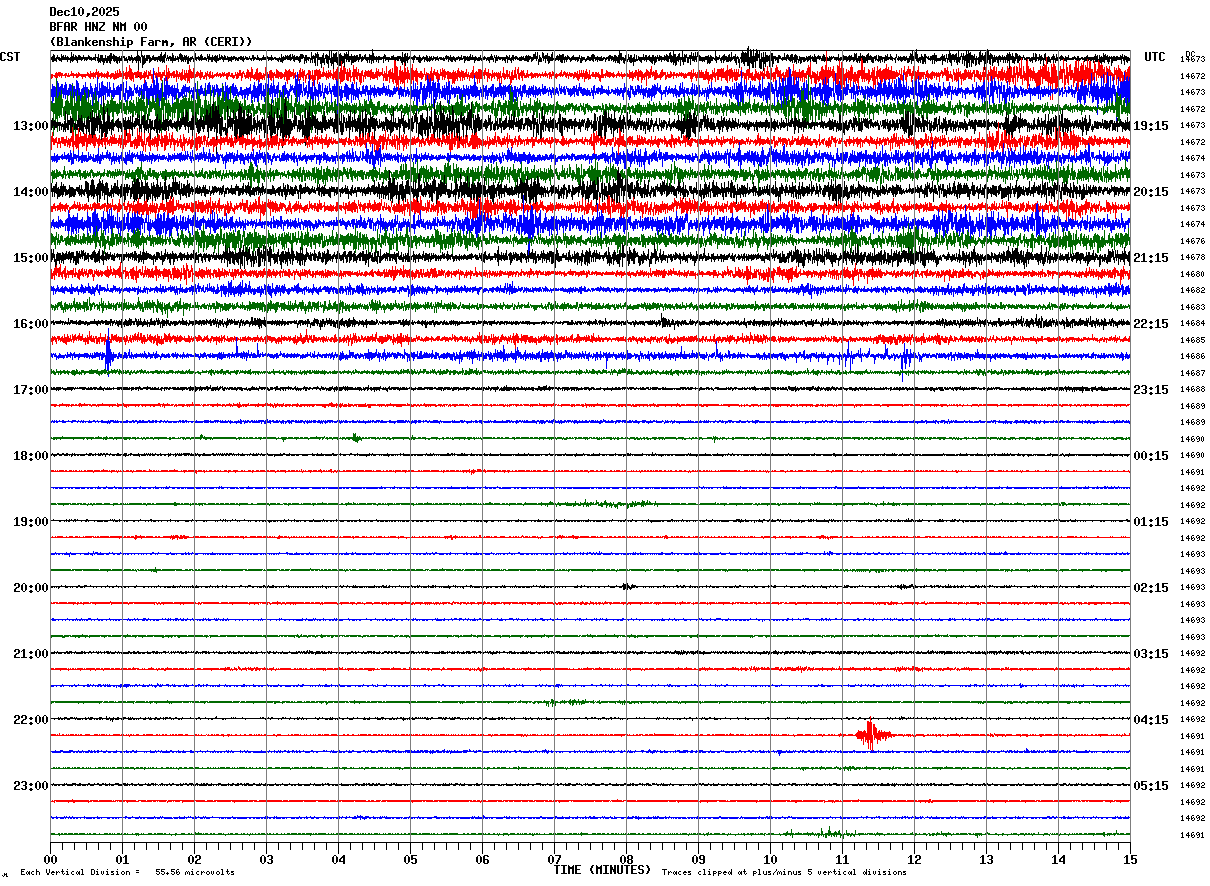Click the 19:15 UTC time label
Image resolution: width=1210 pixels, height=886 pixels.
(1151, 126)
